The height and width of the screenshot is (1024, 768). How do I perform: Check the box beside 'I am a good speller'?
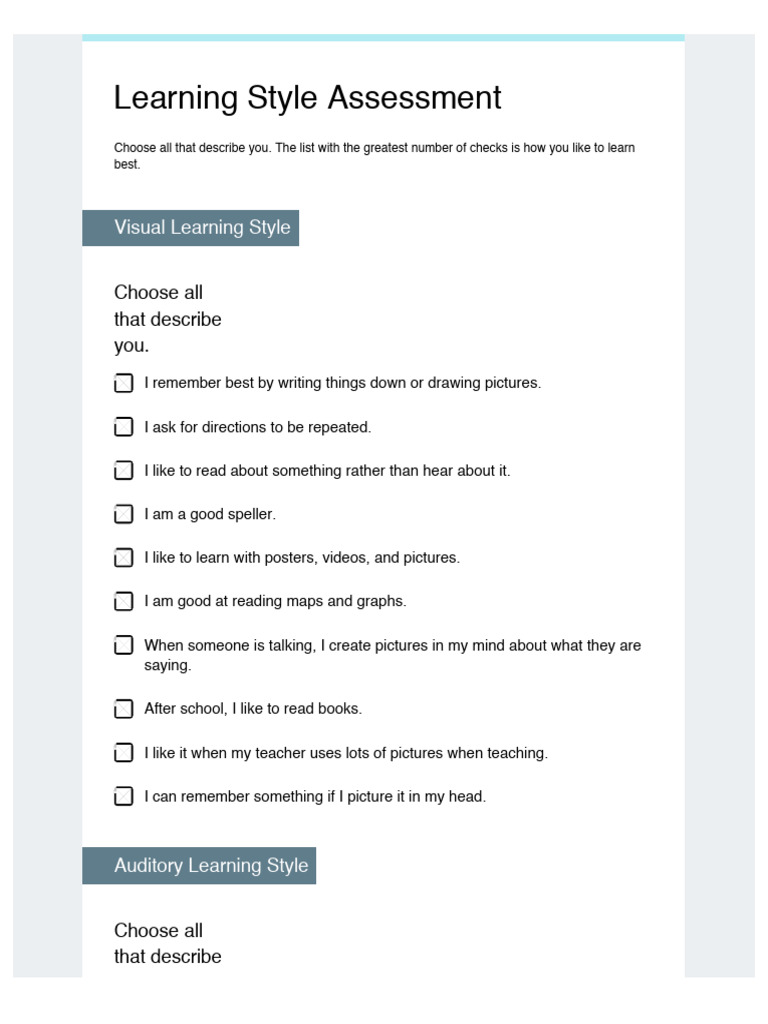(x=123, y=514)
